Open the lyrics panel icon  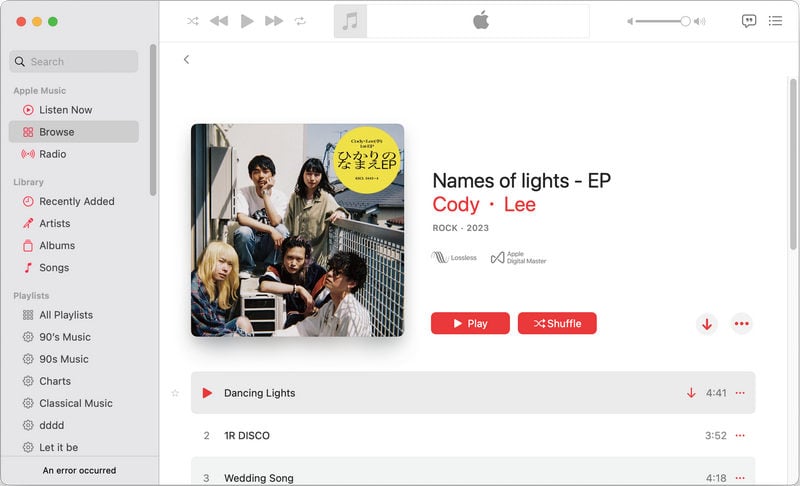click(748, 21)
